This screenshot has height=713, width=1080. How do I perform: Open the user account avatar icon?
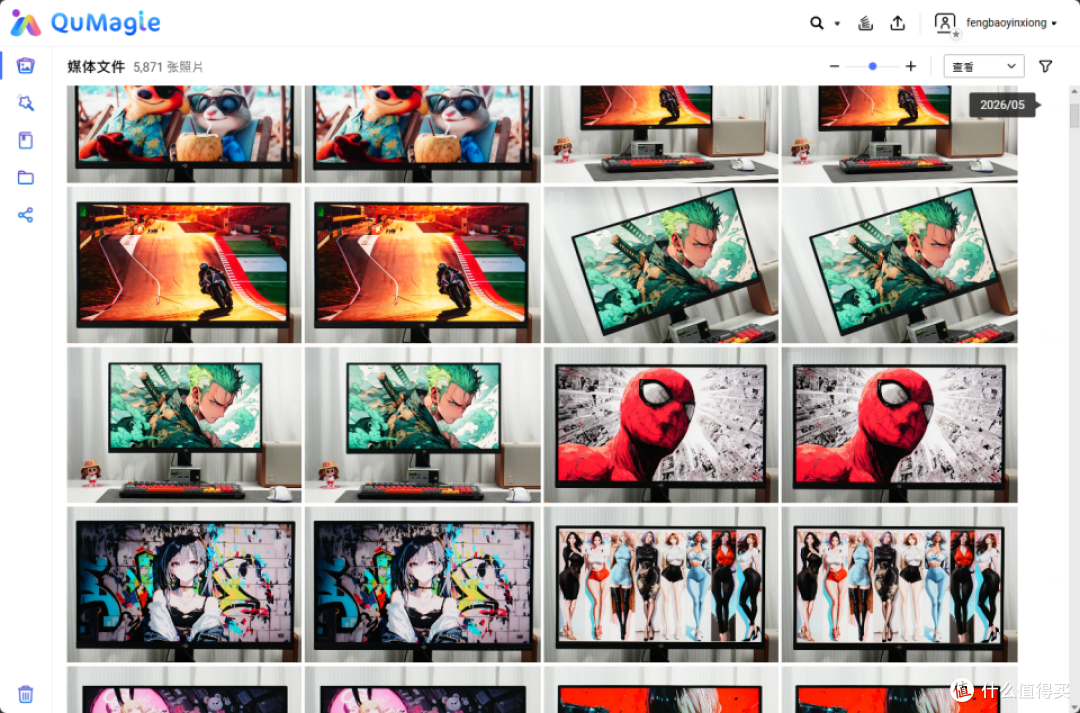(x=946, y=23)
